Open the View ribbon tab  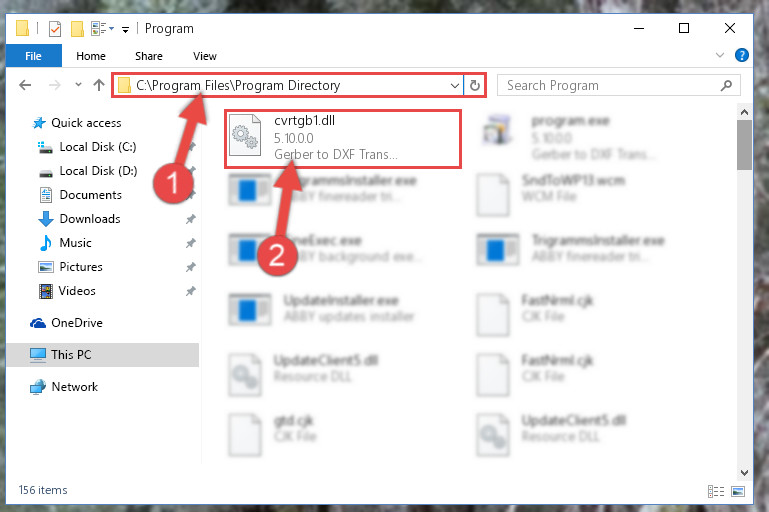205,56
